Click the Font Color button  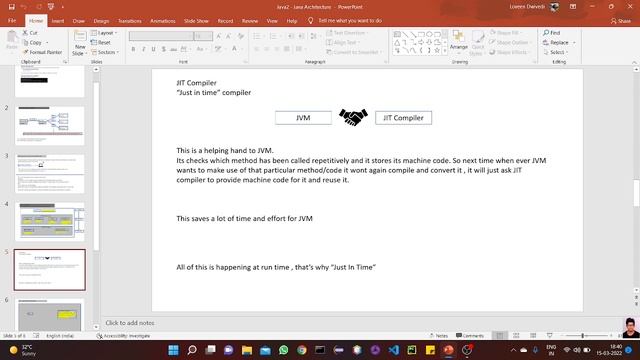point(234,49)
